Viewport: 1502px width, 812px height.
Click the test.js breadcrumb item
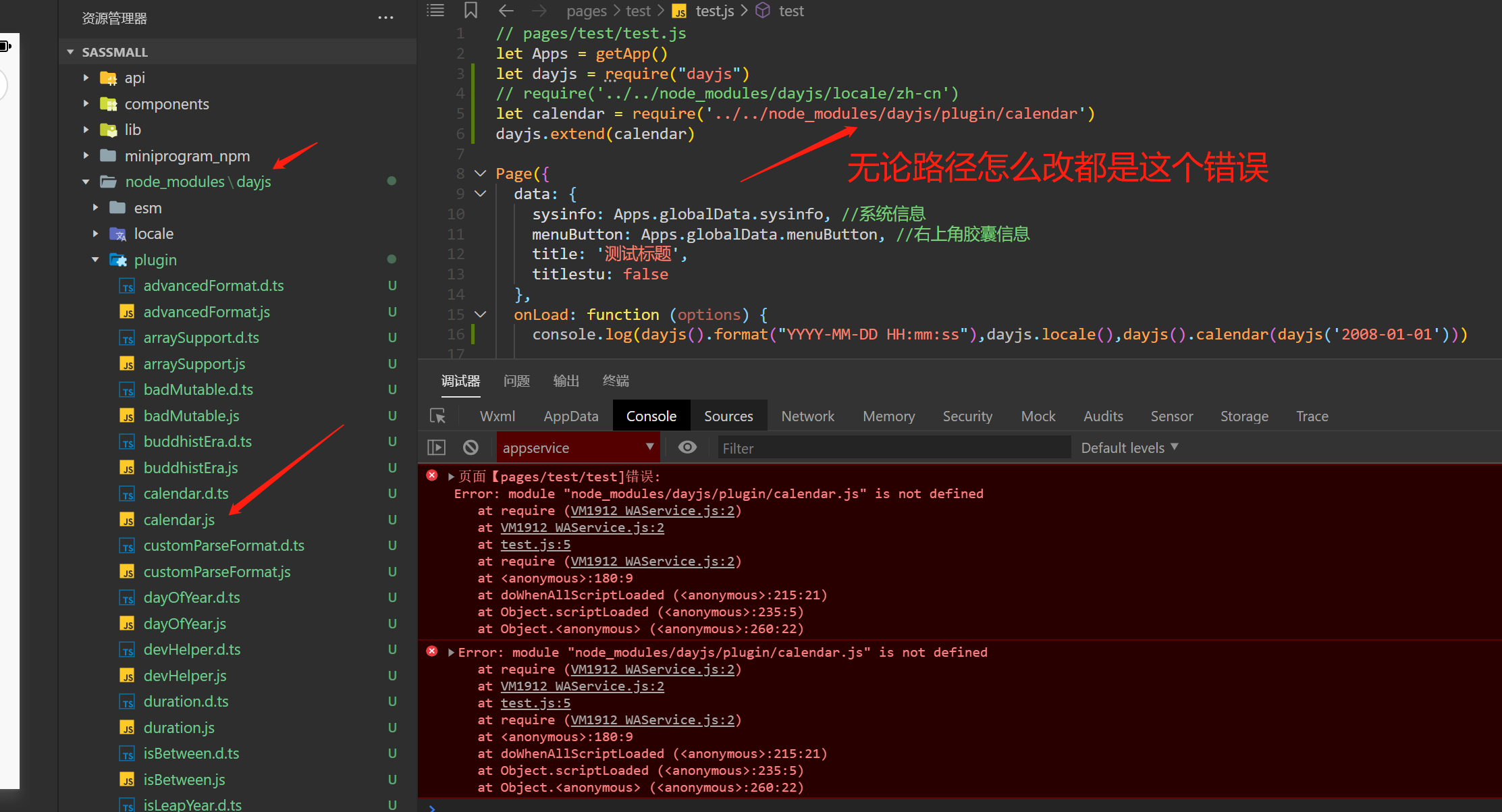pyautogui.click(x=714, y=11)
